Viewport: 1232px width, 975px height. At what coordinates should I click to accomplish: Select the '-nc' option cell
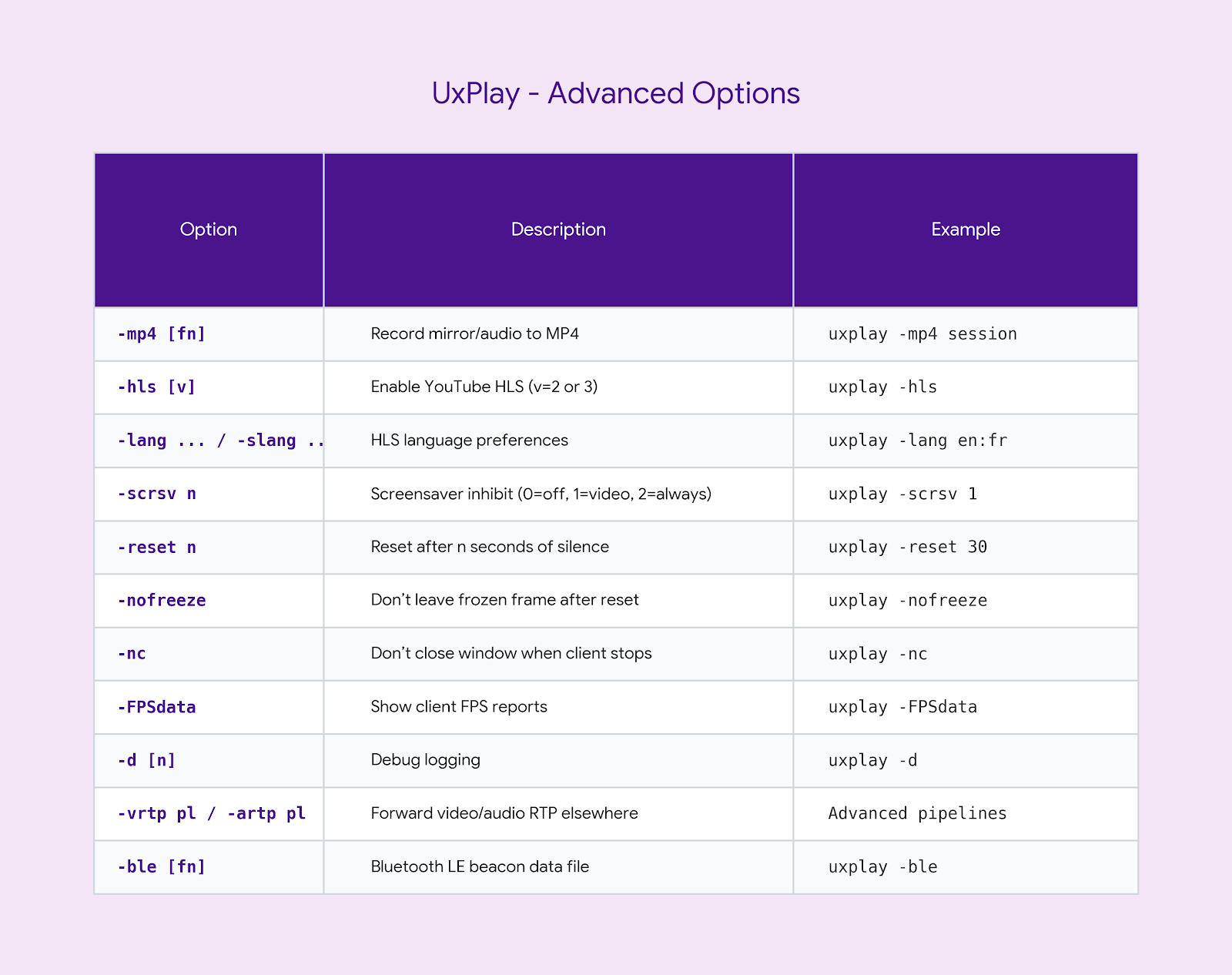[209, 654]
